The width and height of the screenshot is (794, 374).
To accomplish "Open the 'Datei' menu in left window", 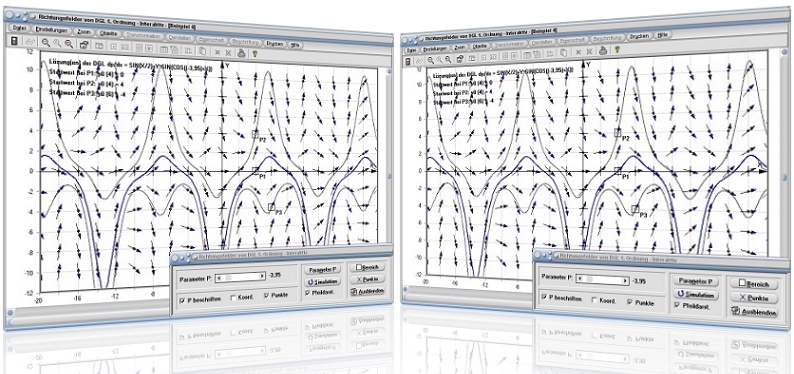I will [19, 28].
